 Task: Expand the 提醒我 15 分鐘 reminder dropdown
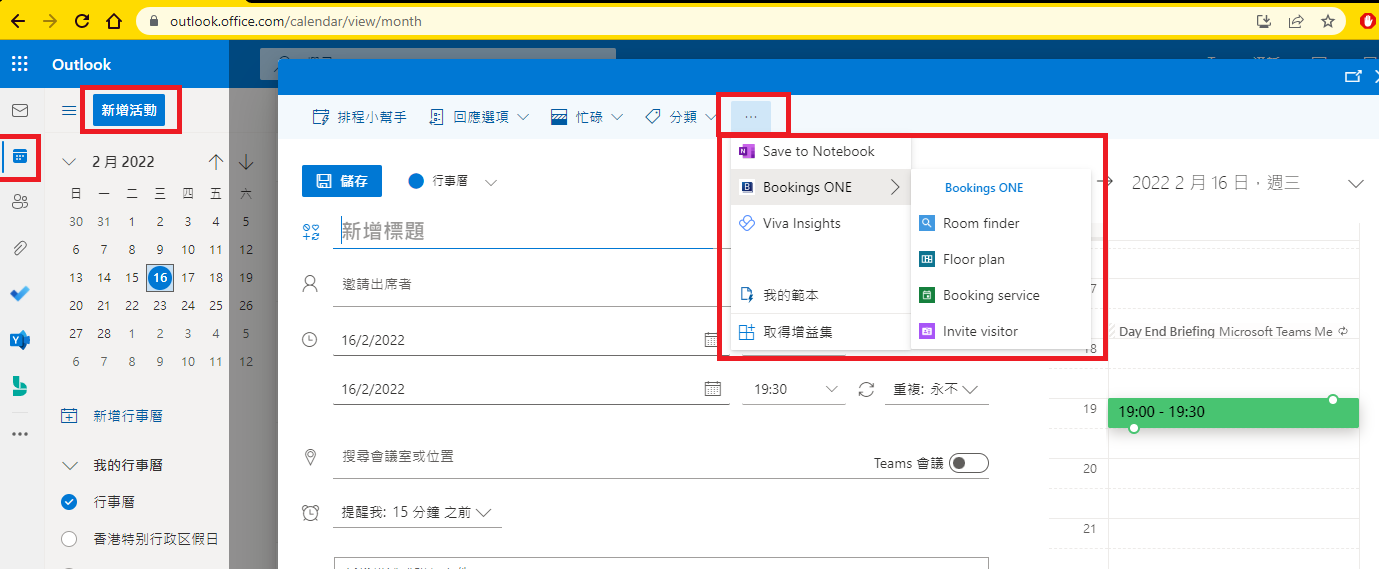[x=417, y=512]
